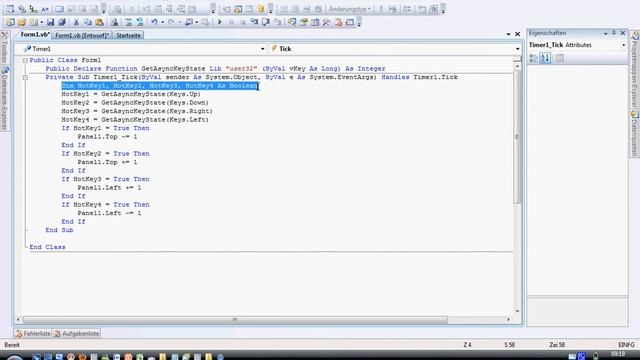Screen dimensions: 640x360
Task: Click the uncomment lines icon
Action: (x=140, y=22)
